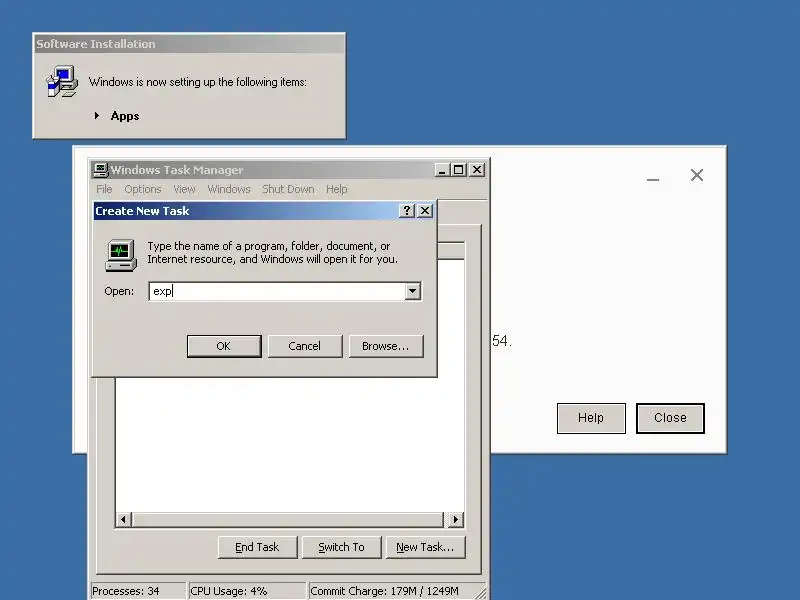Click the horizontal scrollbar track in Task Manager

pyautogui.click(x=288, y=520)
